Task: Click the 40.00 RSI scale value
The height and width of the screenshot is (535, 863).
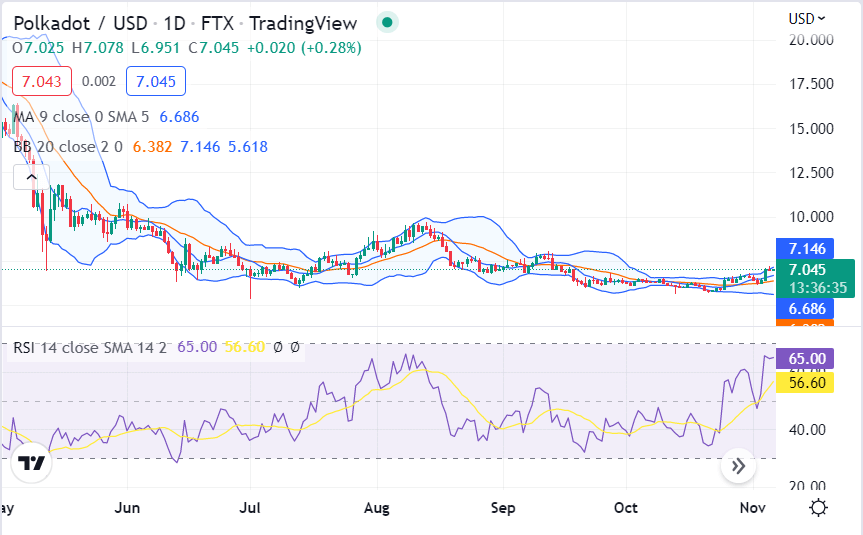Action: pyautogui.click(x=807, y=430)
